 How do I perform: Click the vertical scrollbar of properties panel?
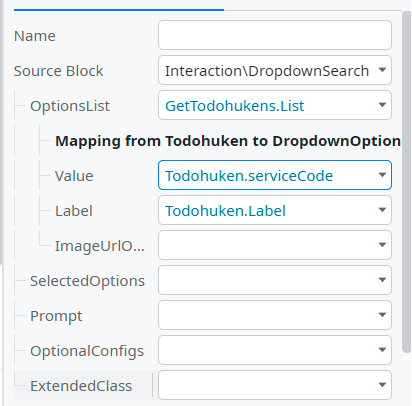406,182
